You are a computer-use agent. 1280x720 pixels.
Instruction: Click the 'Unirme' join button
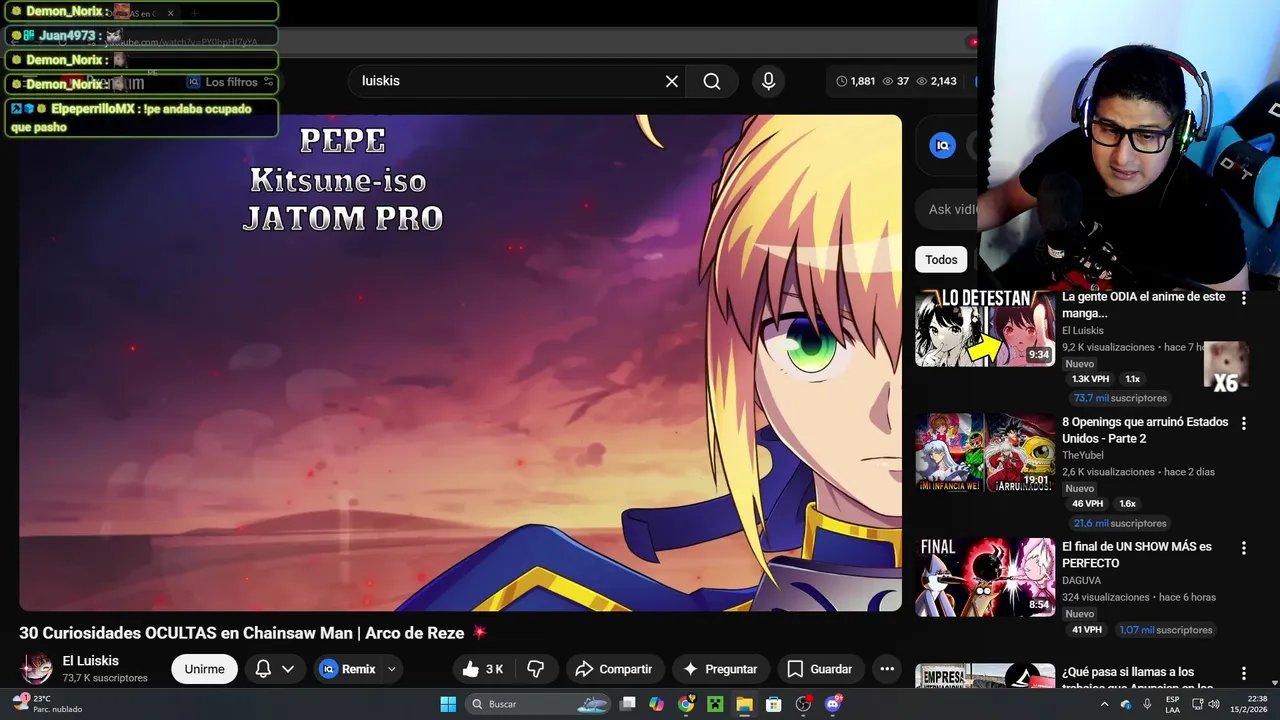[204, 669]
